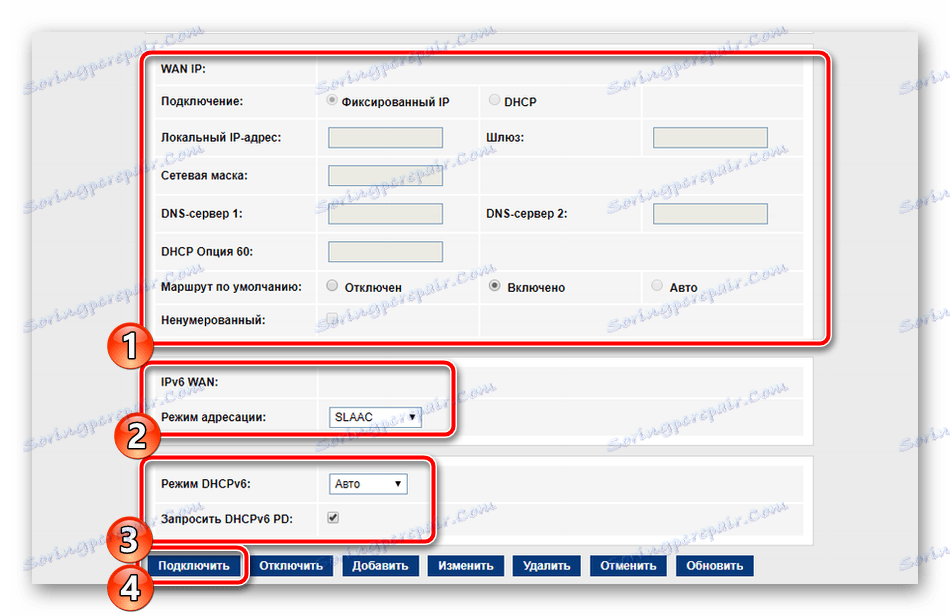Image resolution: width=950 pixels, height=616 pixels.
Task: Select the DHCP connection radio button
Action: tap(494, 100)
